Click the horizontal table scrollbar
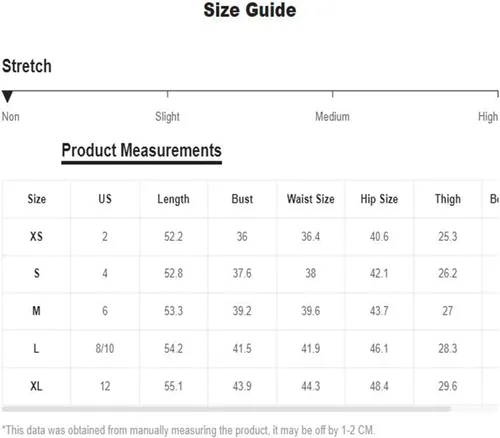Viewport: 500px width, 438px height. click(226, 409)
